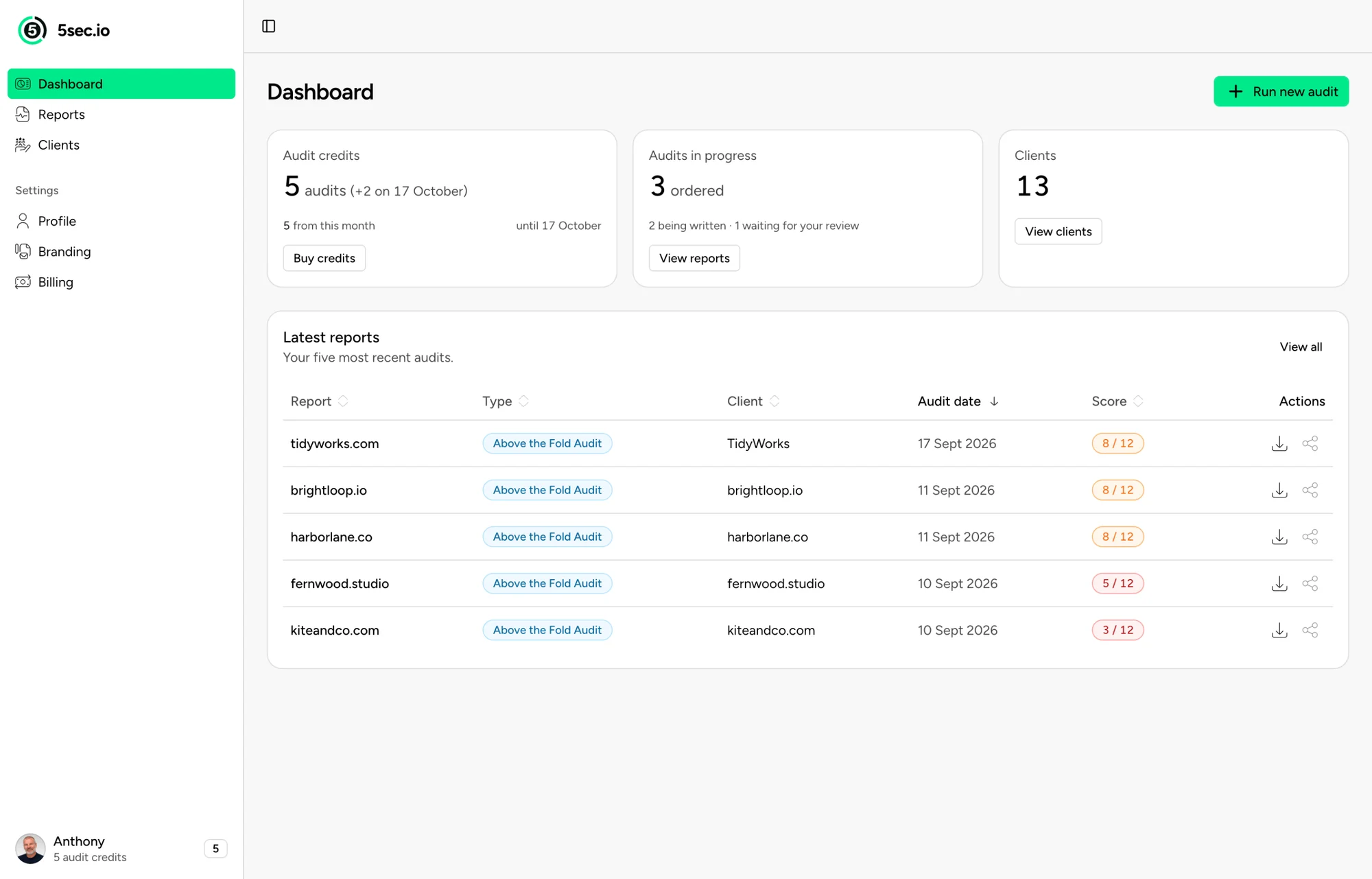This screenshot has height=879, width=1372.
Task: Sort table by Type column
Action: coord(506,401)
